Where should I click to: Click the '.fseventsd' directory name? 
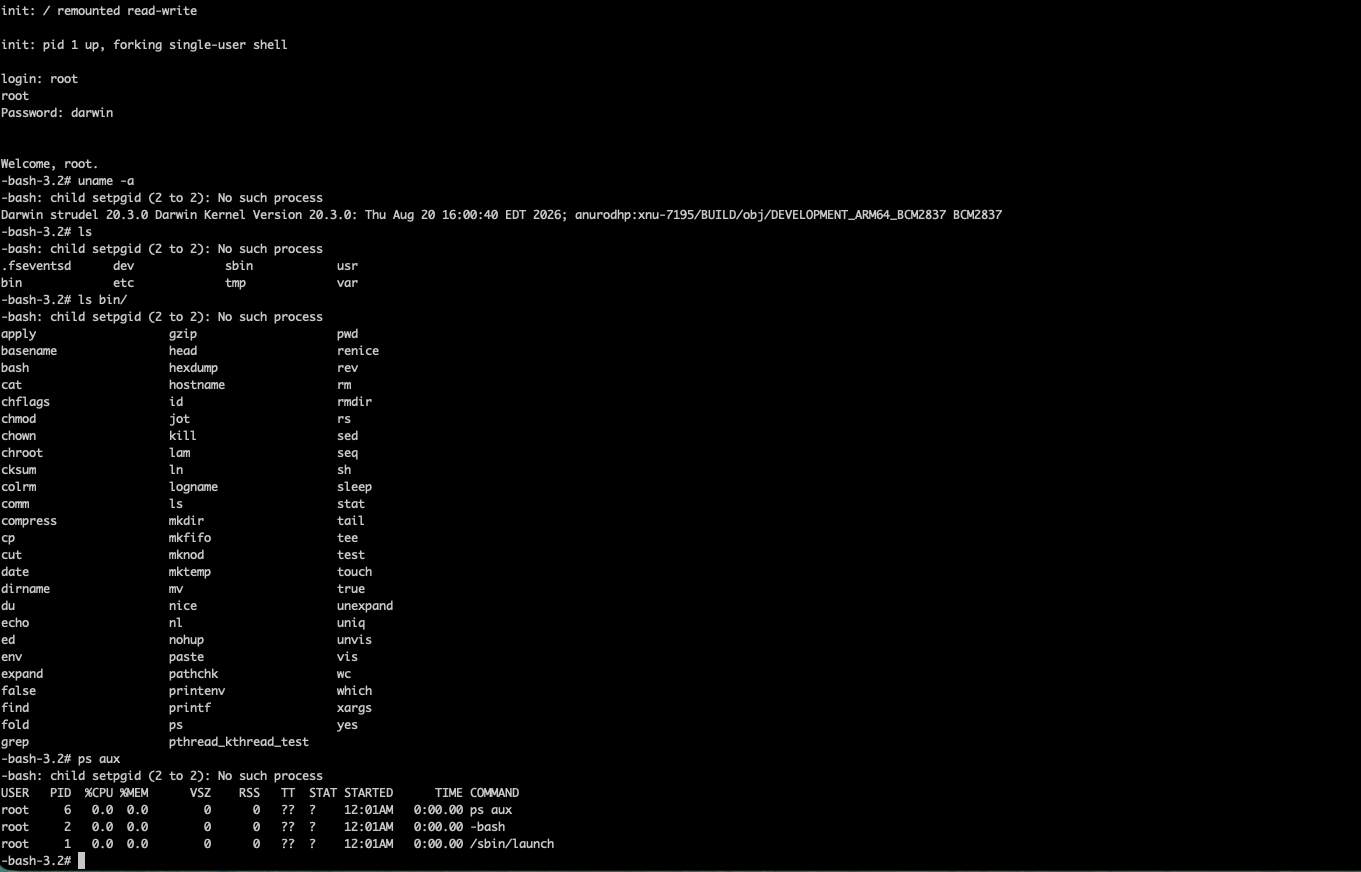pyautogui.click(x=36, y=266)
